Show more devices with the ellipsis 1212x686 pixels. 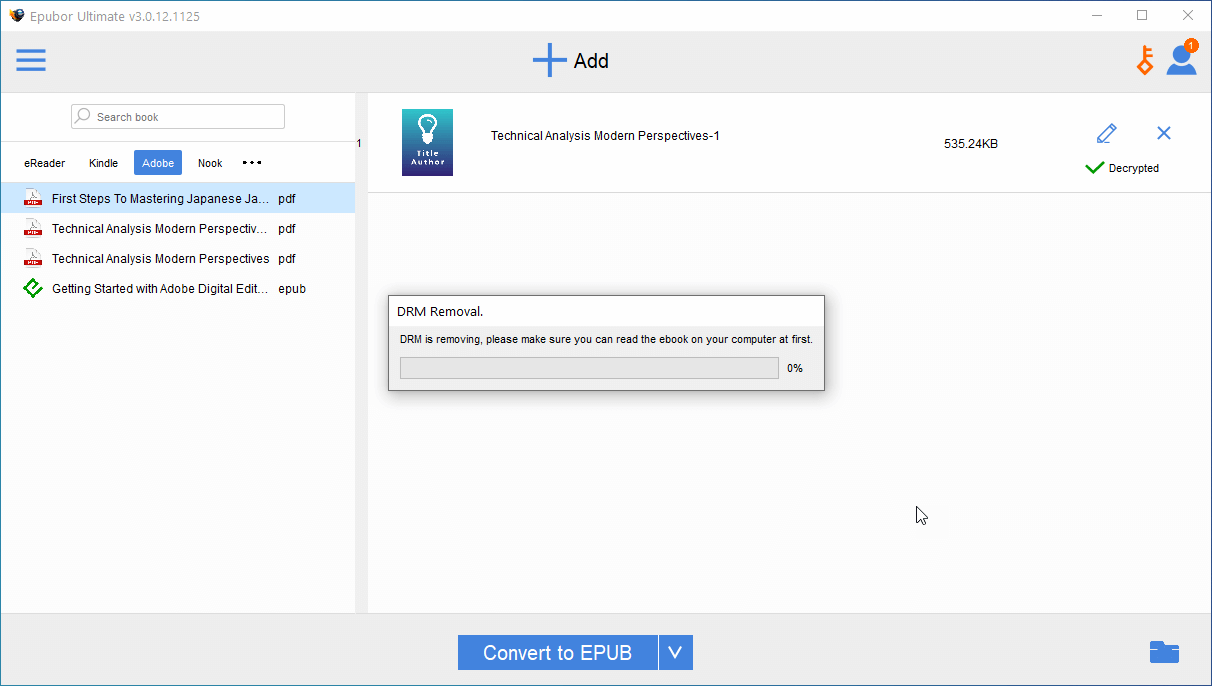pos(252,162)
